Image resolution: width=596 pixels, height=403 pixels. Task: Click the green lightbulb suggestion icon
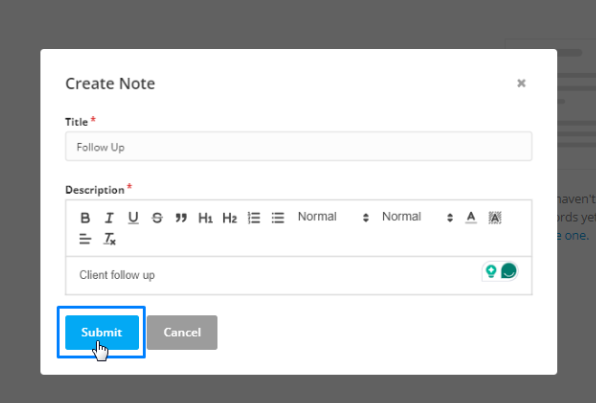(x=491, y=271)
